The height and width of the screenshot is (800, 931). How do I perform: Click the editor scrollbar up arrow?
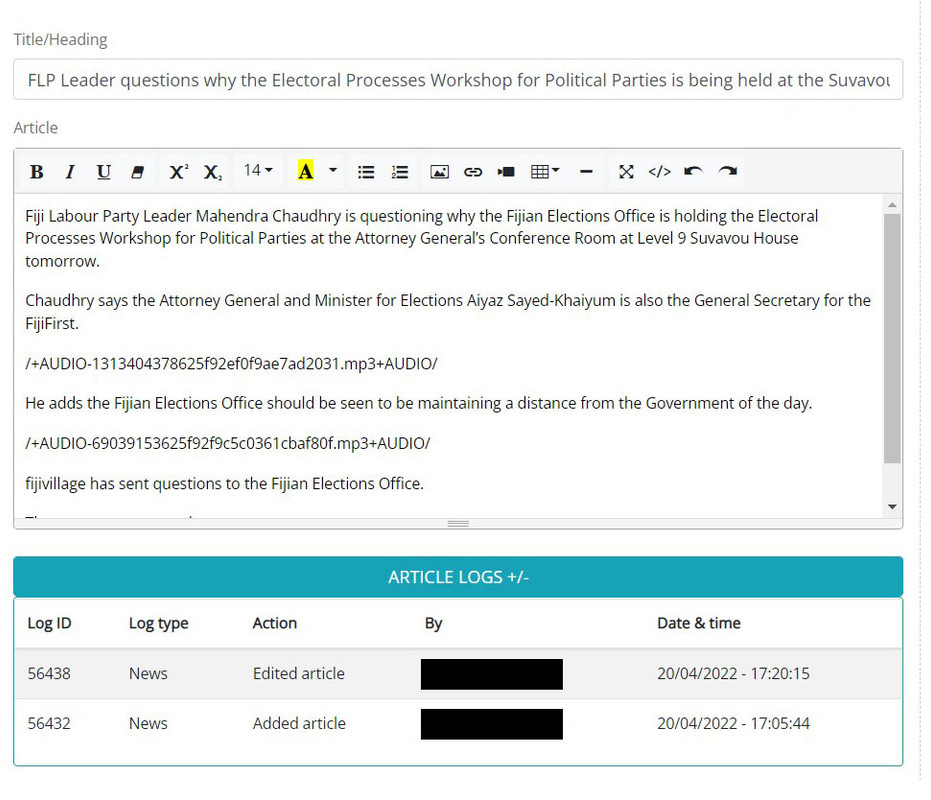(892, 205)
